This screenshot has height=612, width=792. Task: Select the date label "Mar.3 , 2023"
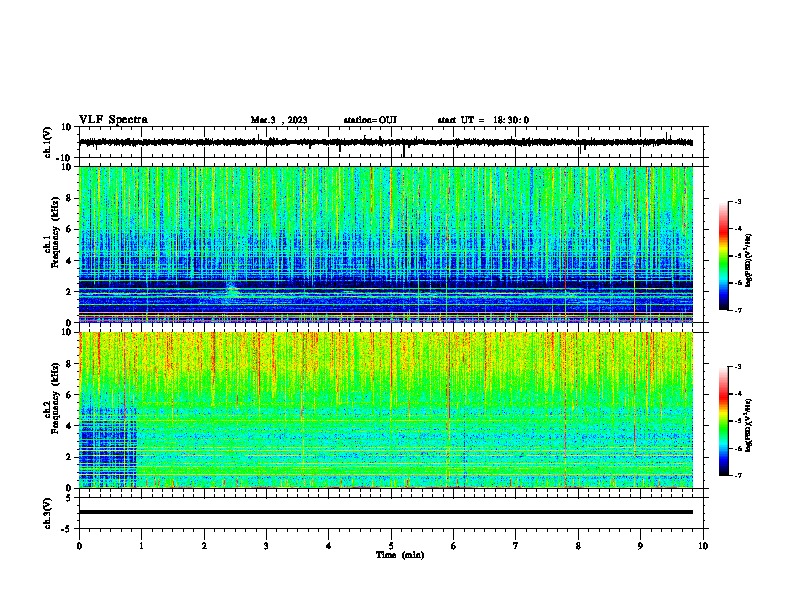(279, 120)
